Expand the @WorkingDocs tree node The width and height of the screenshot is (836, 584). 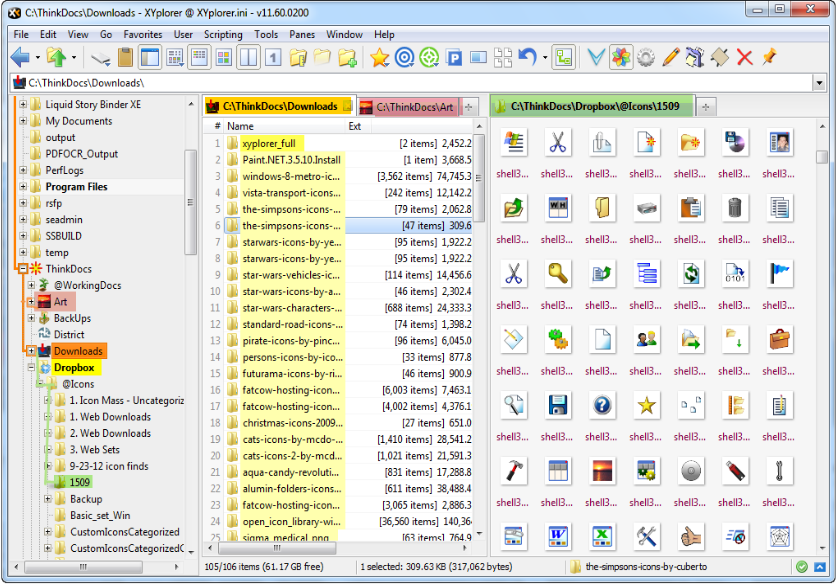tap(31, 285)
